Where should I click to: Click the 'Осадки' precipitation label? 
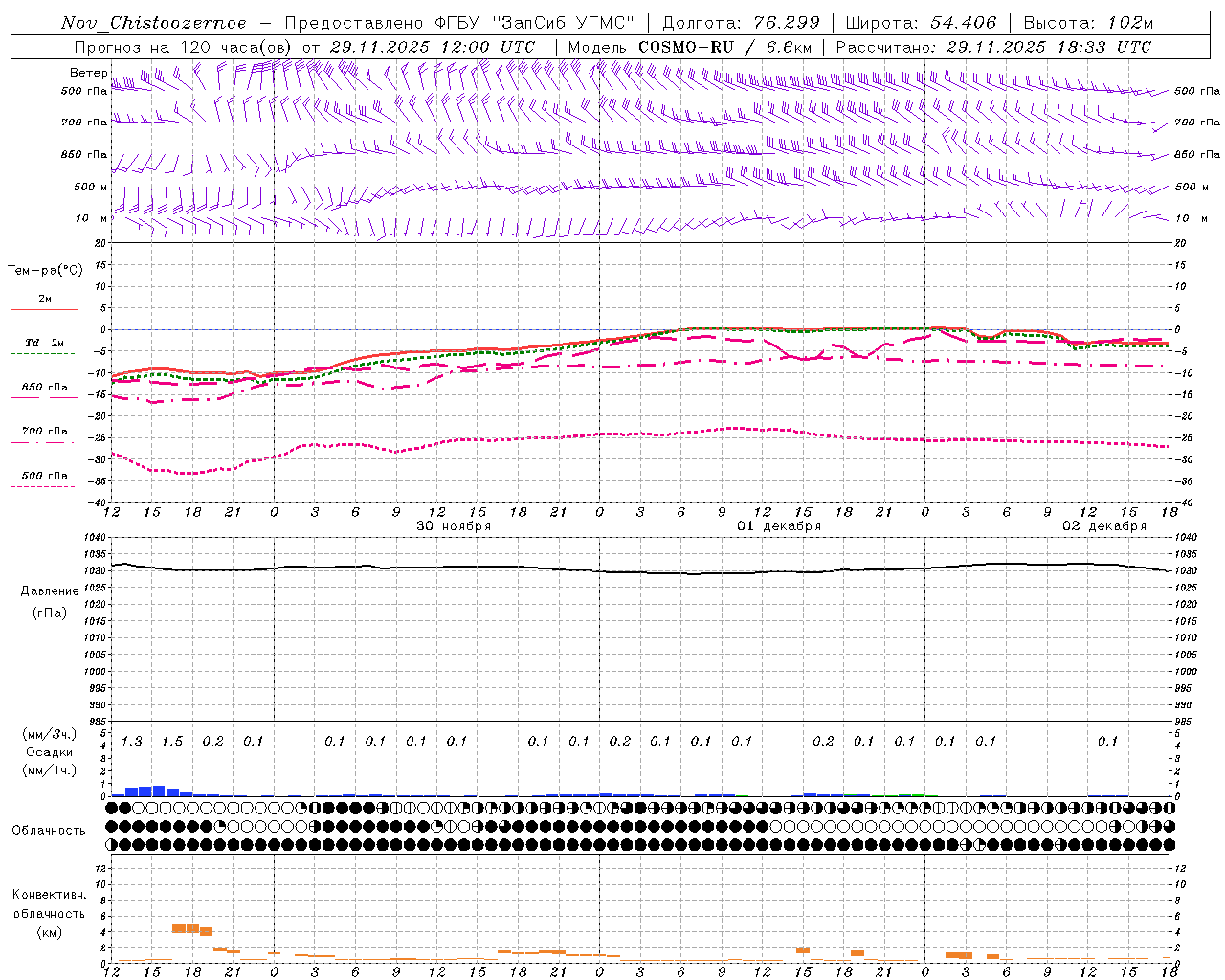pyautogui.click(x=50, y=752)
